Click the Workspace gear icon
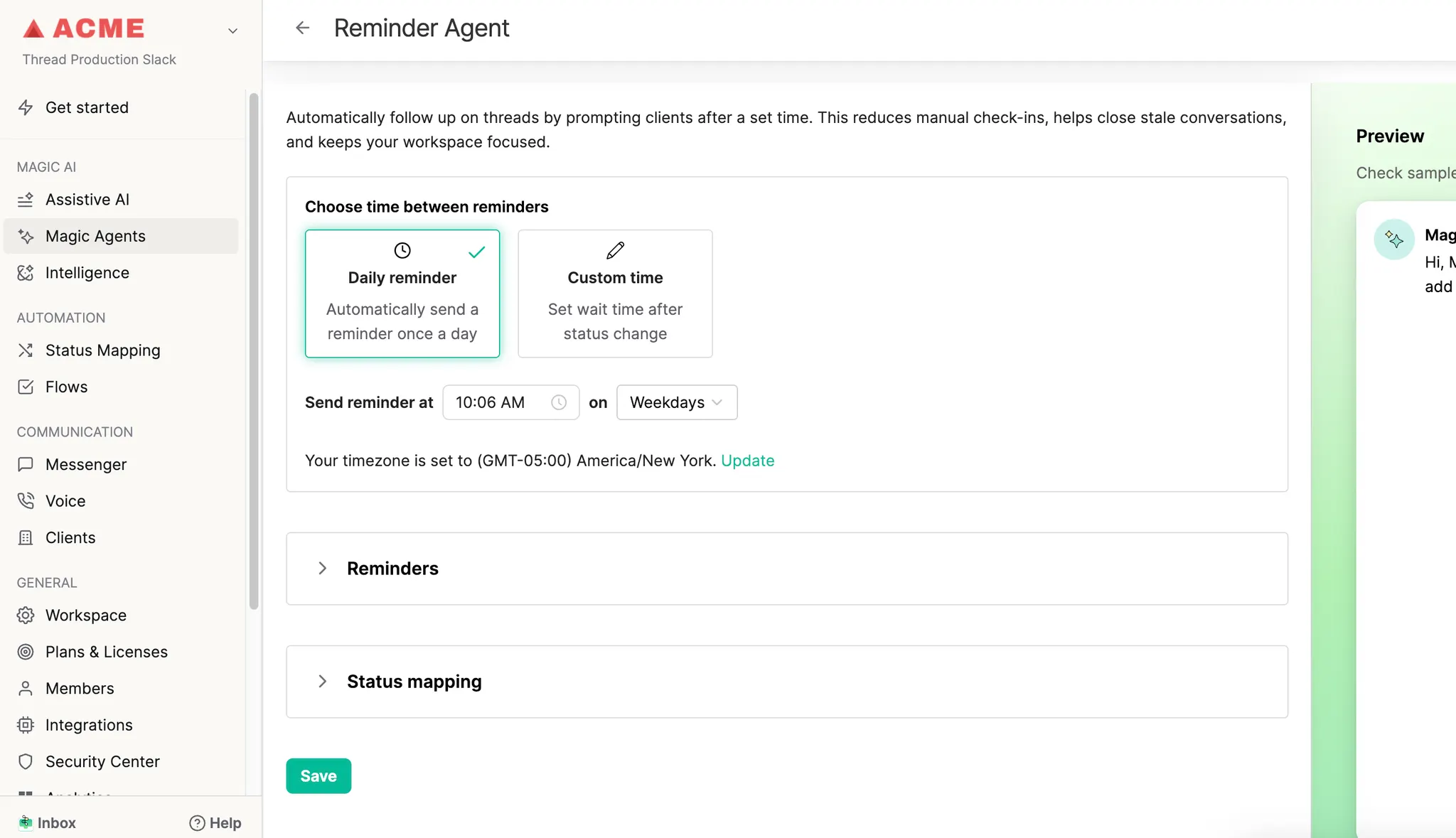Screen dimensions: 1456x838 tap(26, 616)
